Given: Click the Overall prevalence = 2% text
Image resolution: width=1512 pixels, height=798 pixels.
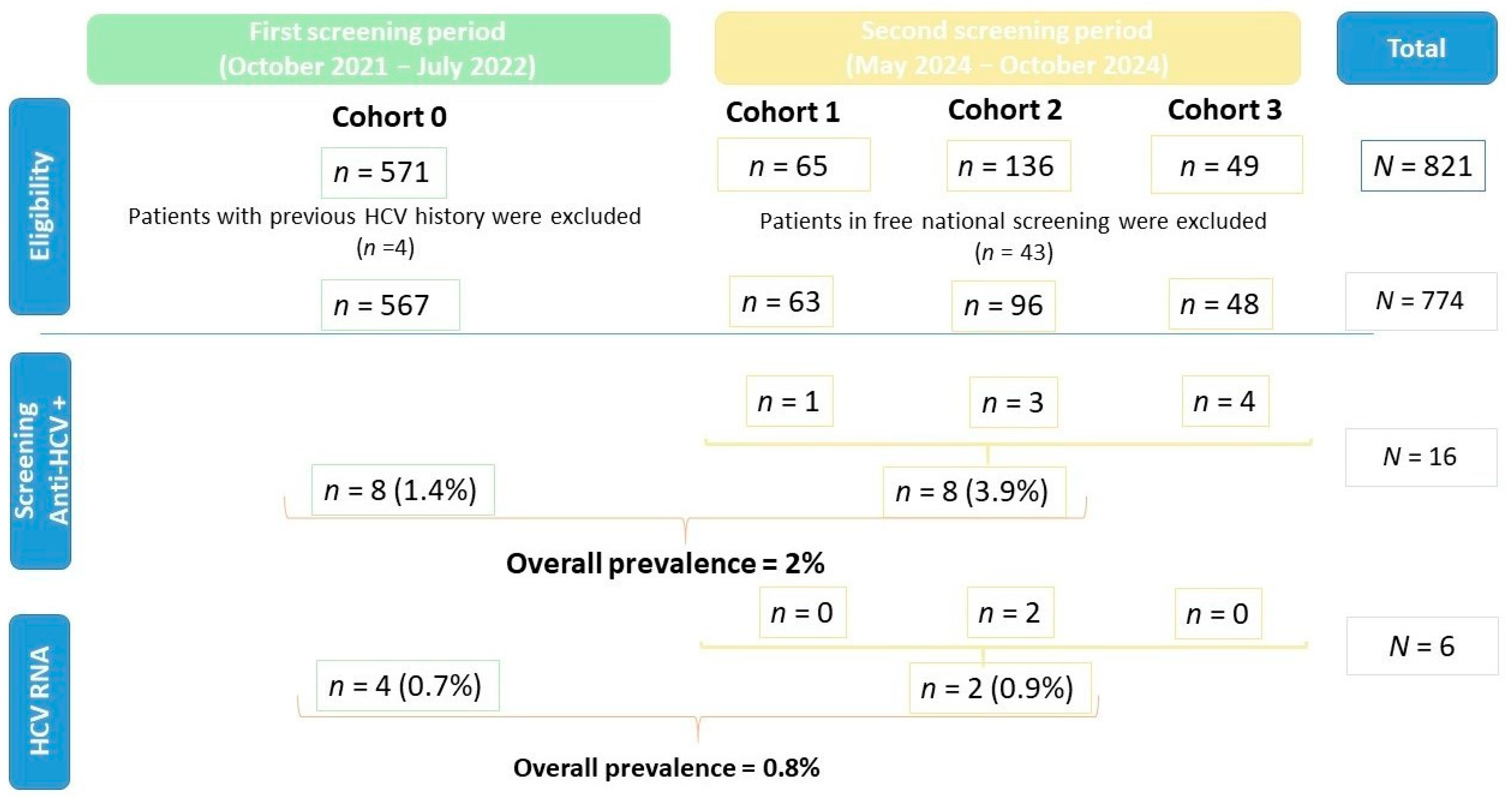Looking at the screenshot, I should click(x=665, y=563).
